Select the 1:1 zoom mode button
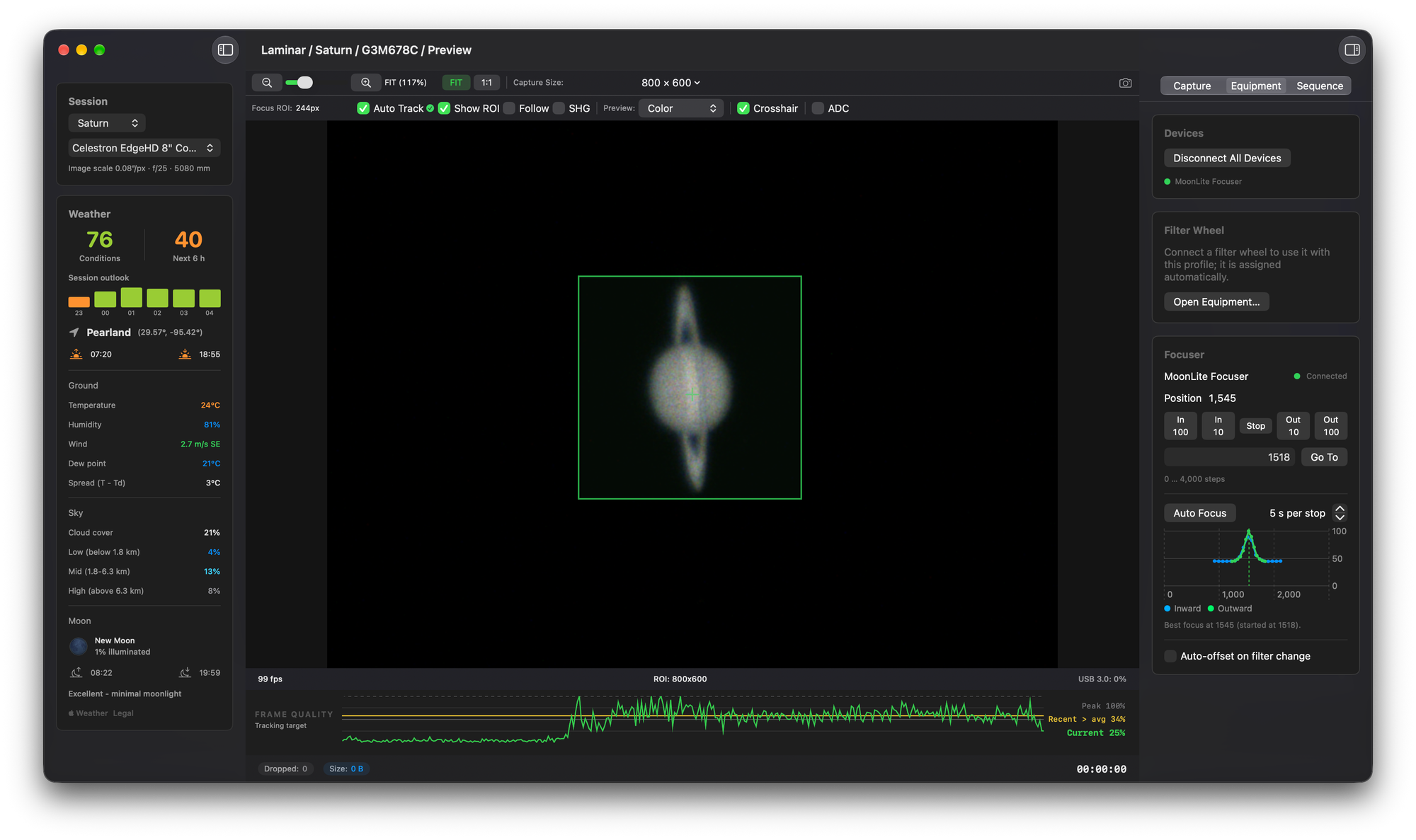Image resolution: width=1416 pixels, height=840 pixels. tap(486, 83)
